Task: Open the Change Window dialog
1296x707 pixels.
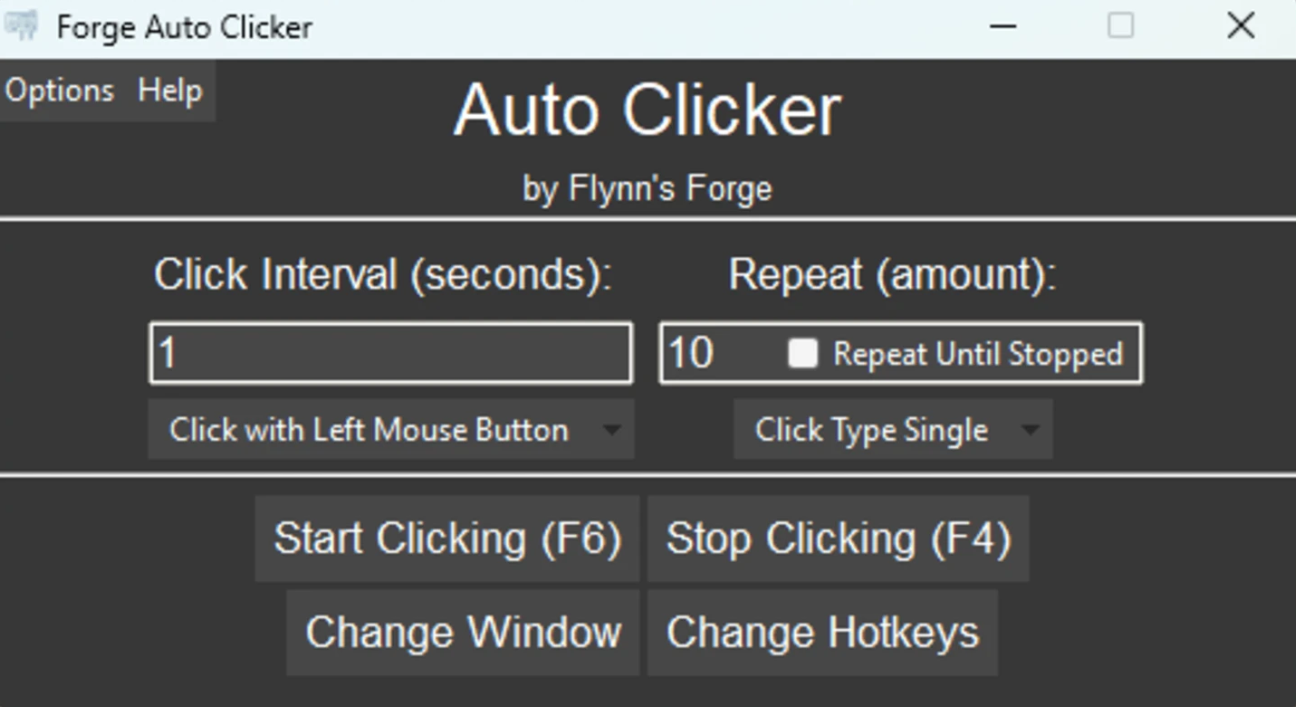Action: [x=463, y=632]
